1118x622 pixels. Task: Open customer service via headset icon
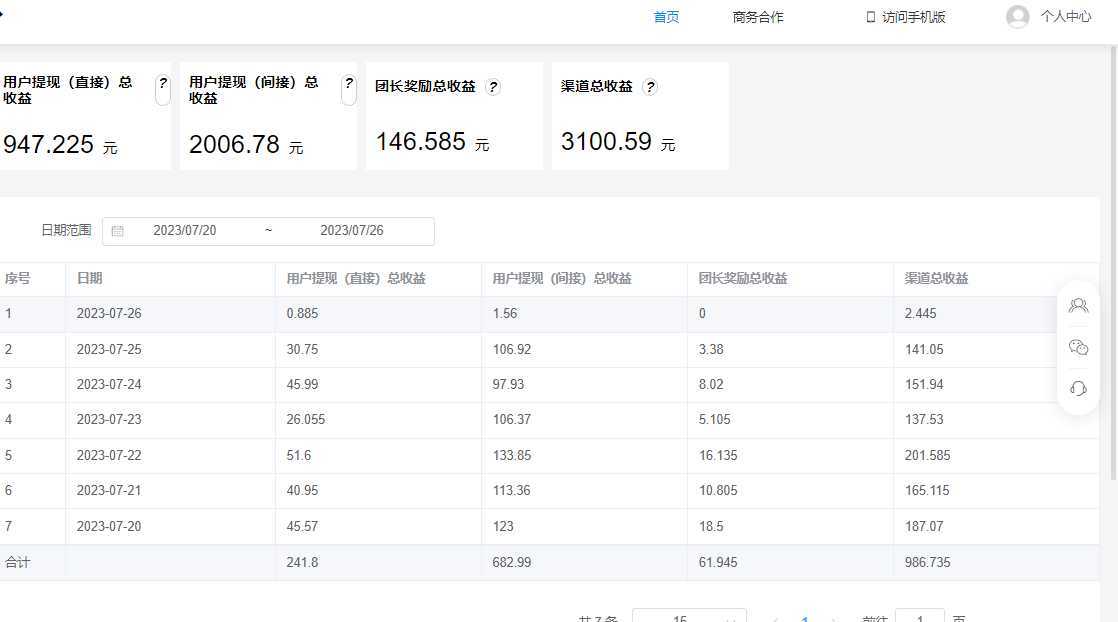(x=1078, y=389)
